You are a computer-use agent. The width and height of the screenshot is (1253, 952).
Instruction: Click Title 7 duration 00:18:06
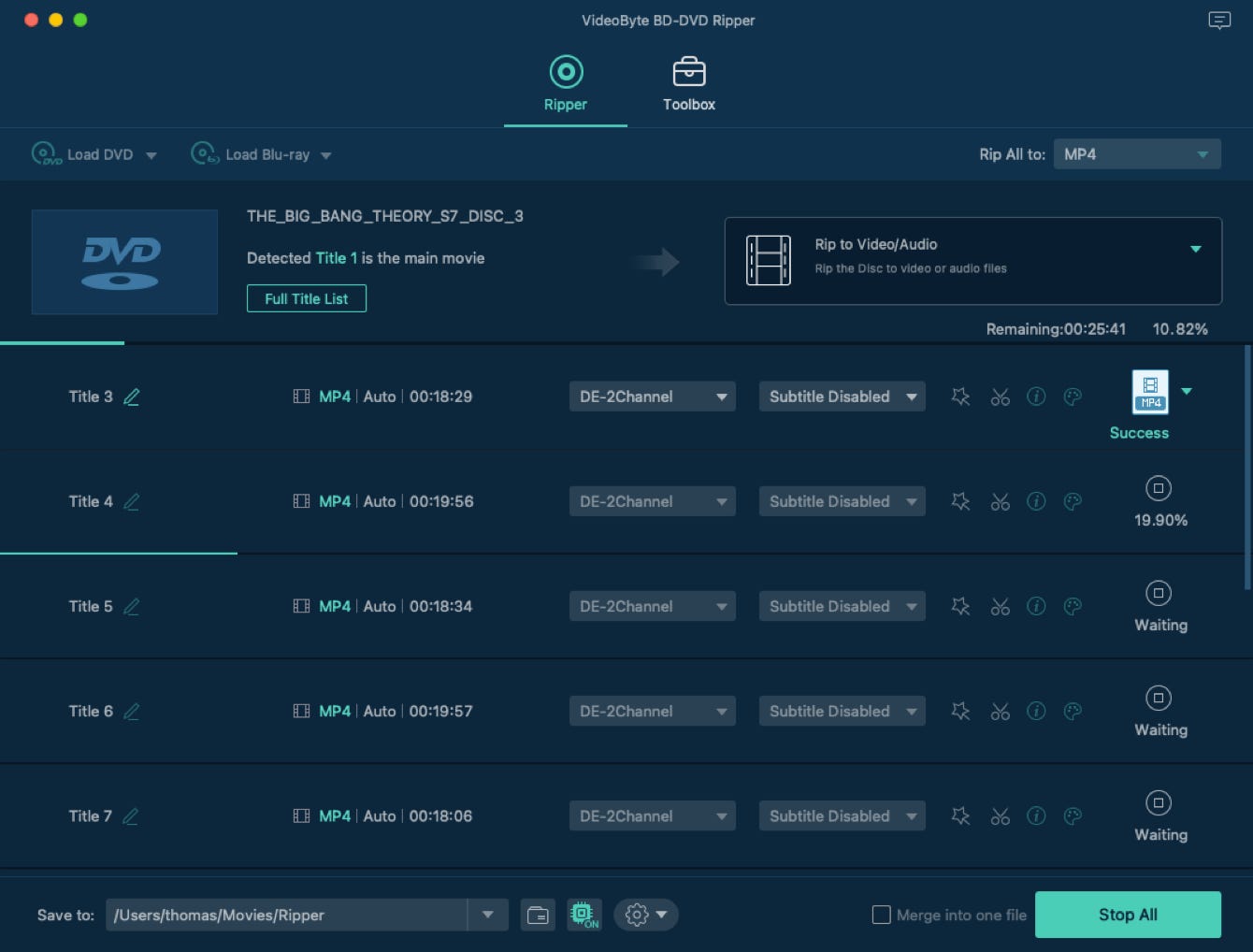tap(440, 815)
